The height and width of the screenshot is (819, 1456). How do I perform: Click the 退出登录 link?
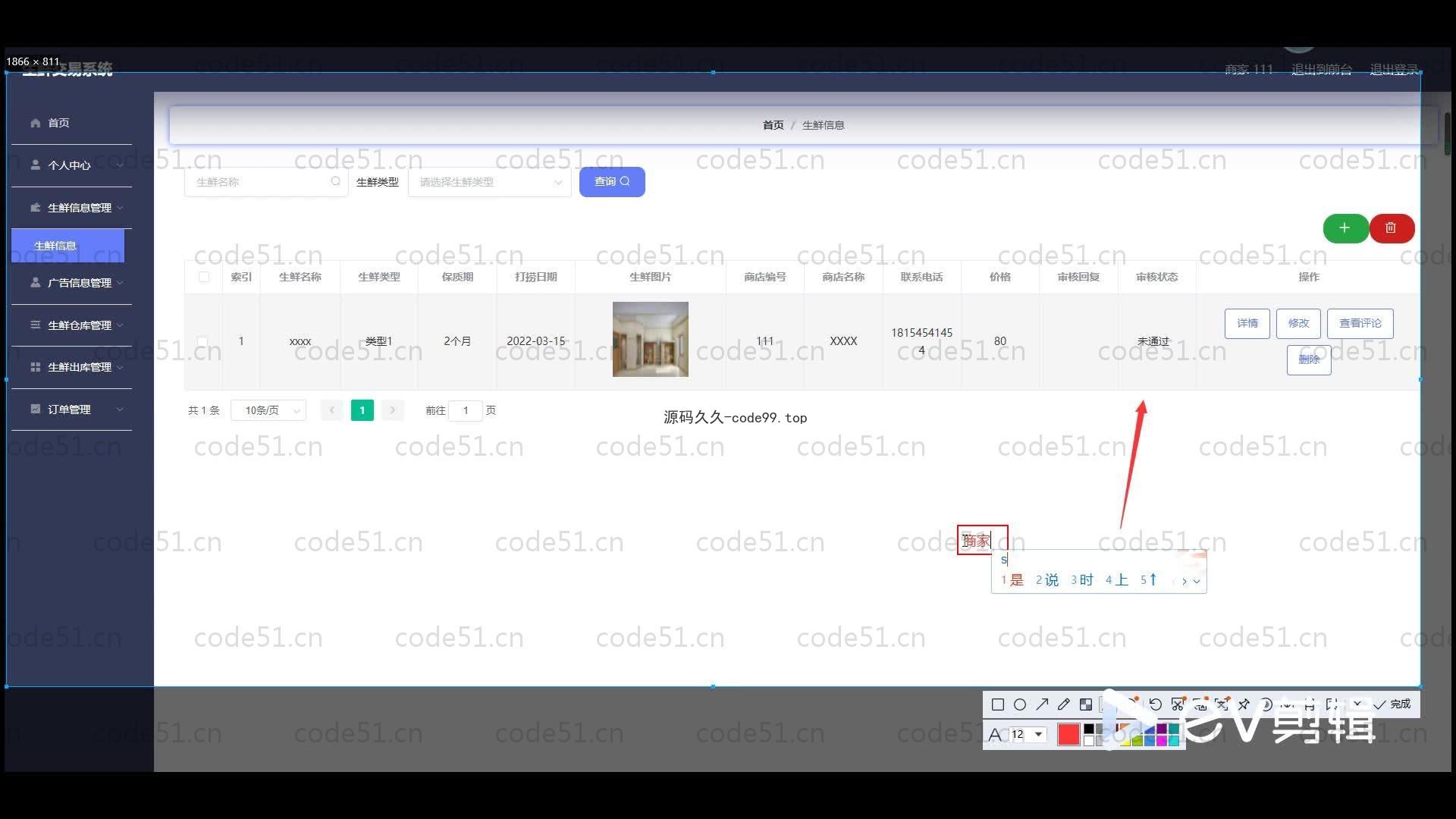tap(1394, 70)
